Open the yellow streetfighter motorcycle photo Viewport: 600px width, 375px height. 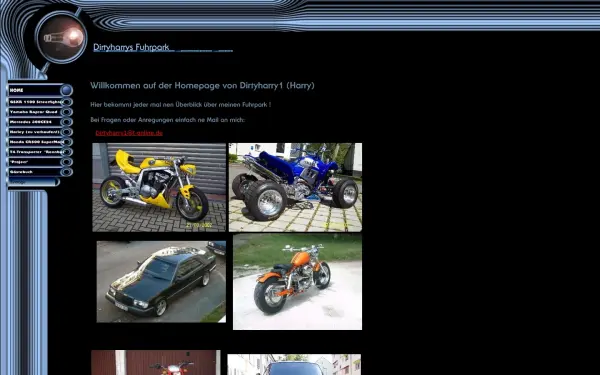pos(159,187)
